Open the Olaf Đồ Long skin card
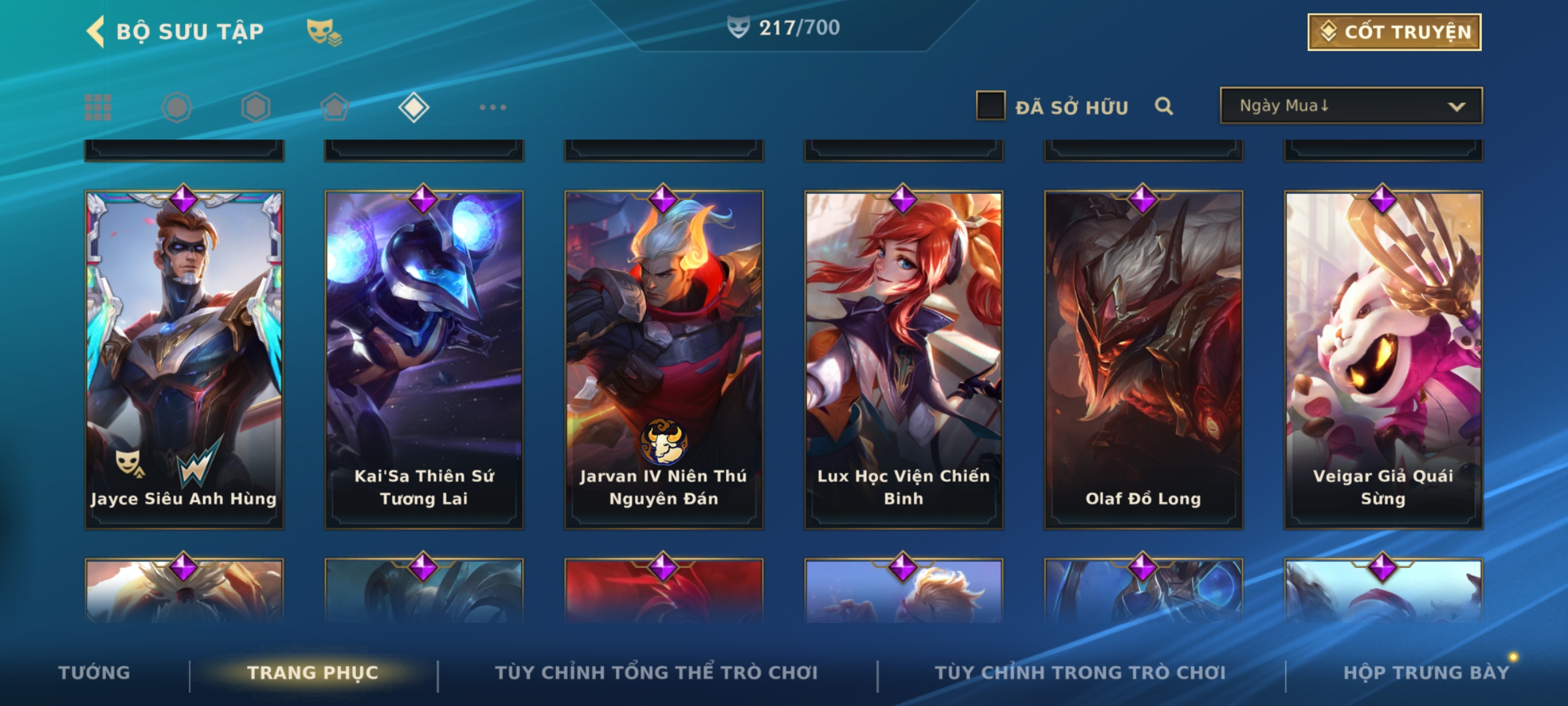Viewport: 1568px width, 706px height. (x=1143, y=358)
